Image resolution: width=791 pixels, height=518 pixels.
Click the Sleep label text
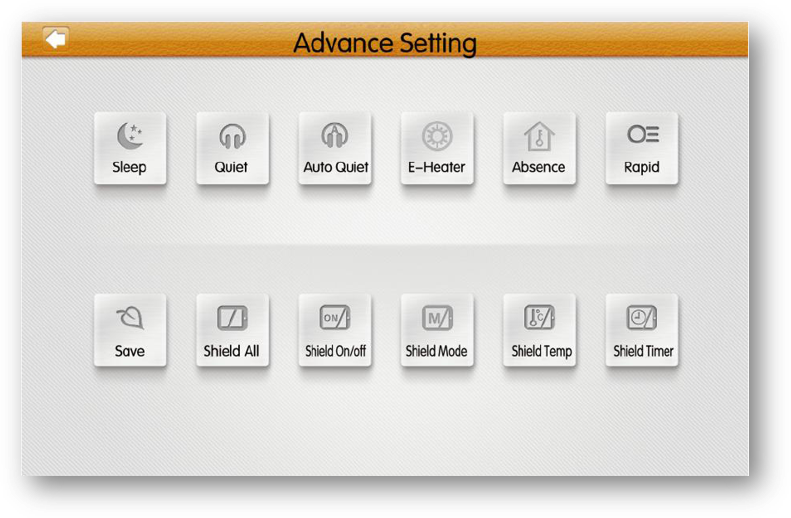129,167
